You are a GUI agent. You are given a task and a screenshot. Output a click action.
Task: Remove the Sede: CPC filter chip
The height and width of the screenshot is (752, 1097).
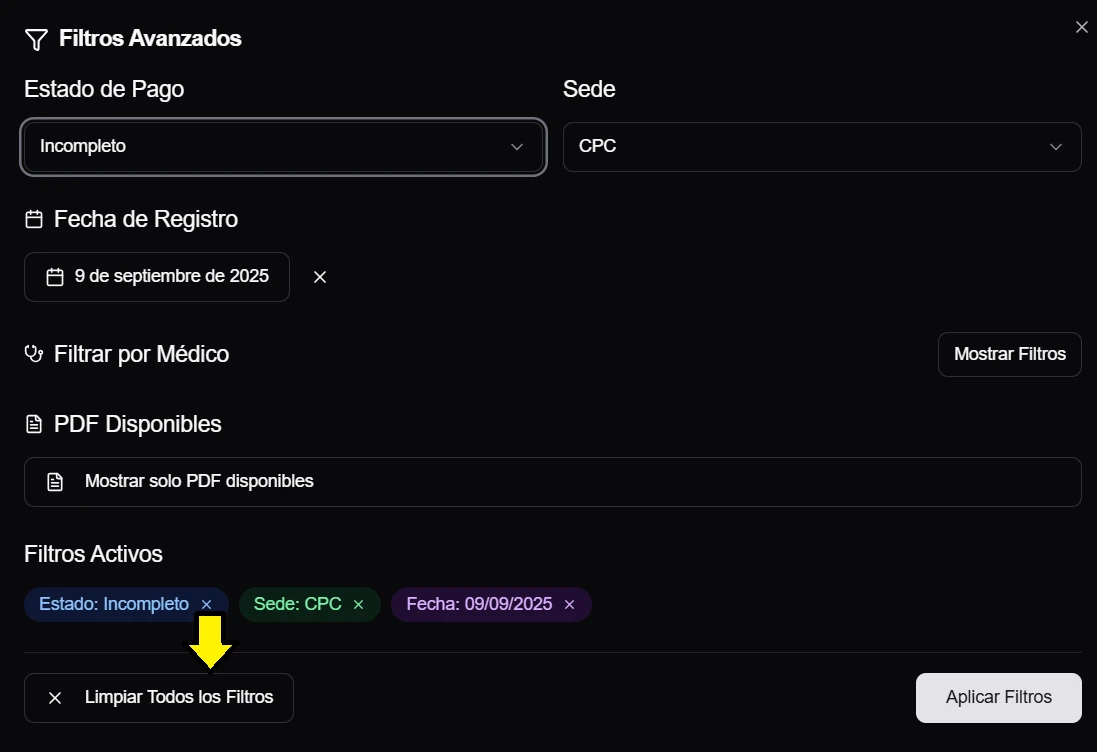(359, 605)
